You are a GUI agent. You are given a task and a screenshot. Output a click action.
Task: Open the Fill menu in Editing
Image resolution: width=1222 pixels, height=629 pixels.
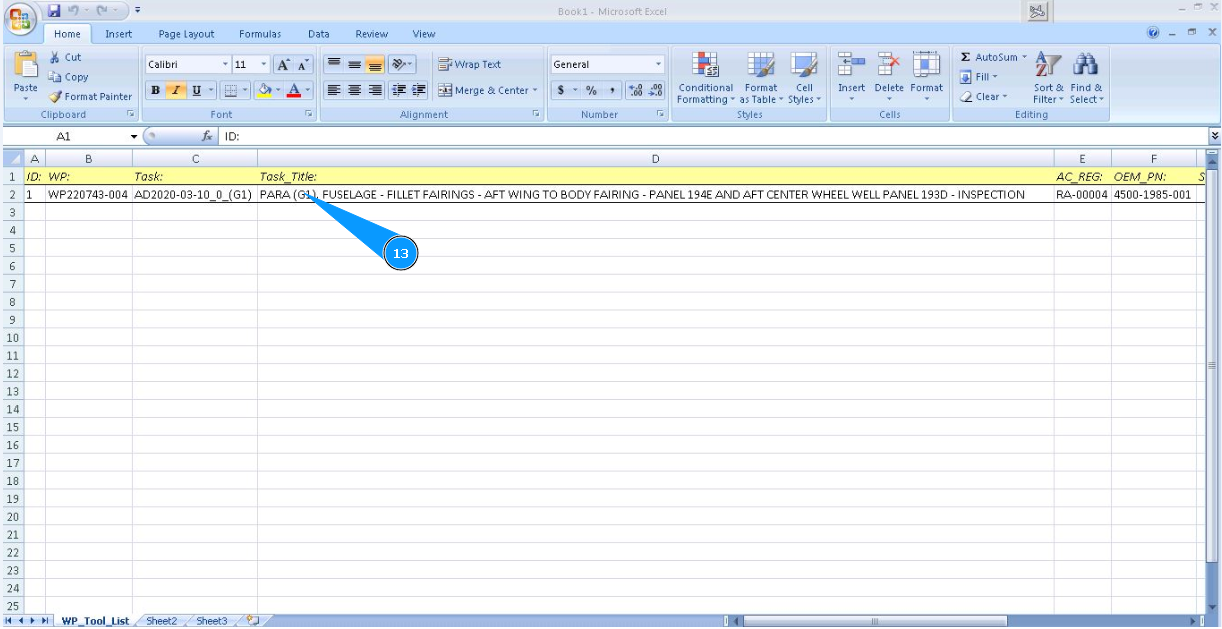[980, 77]
